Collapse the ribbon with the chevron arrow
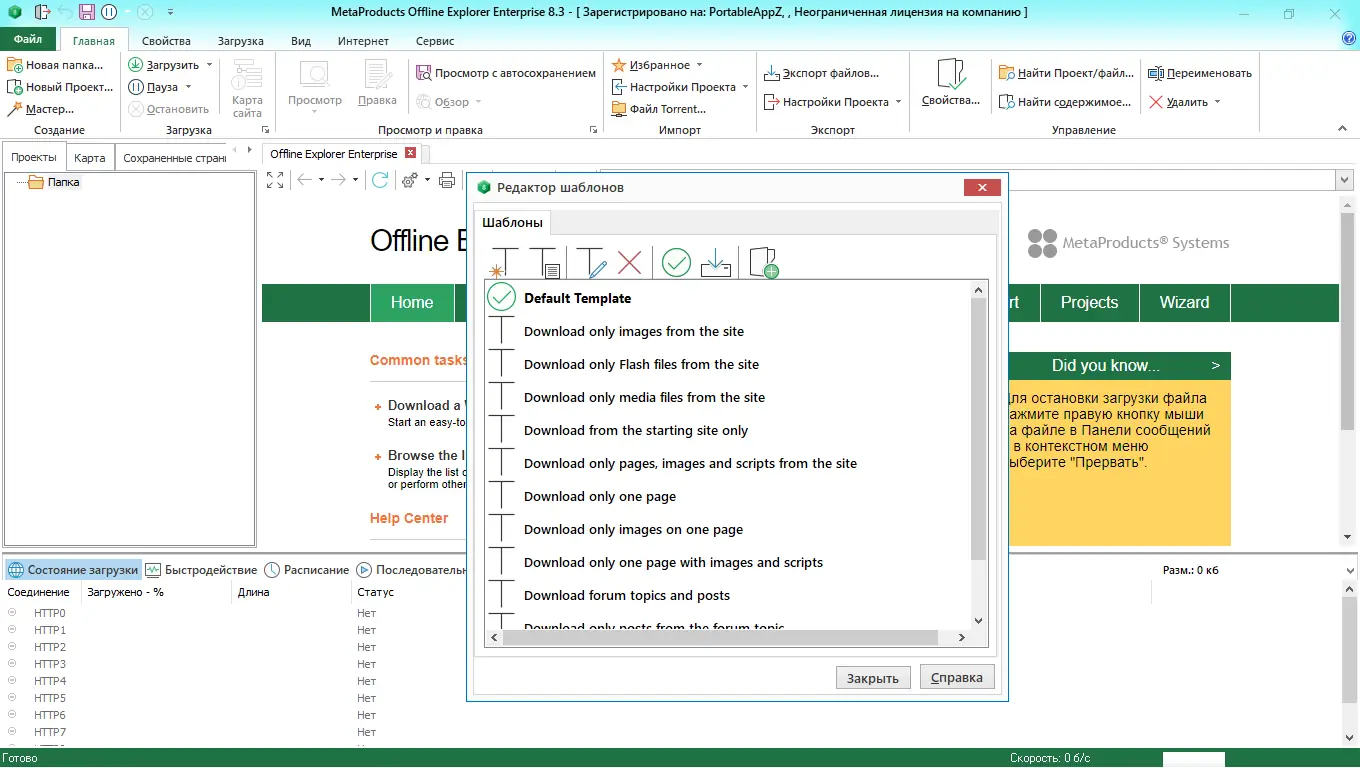Screen dimensions: 1360x768 (1343, 129)
